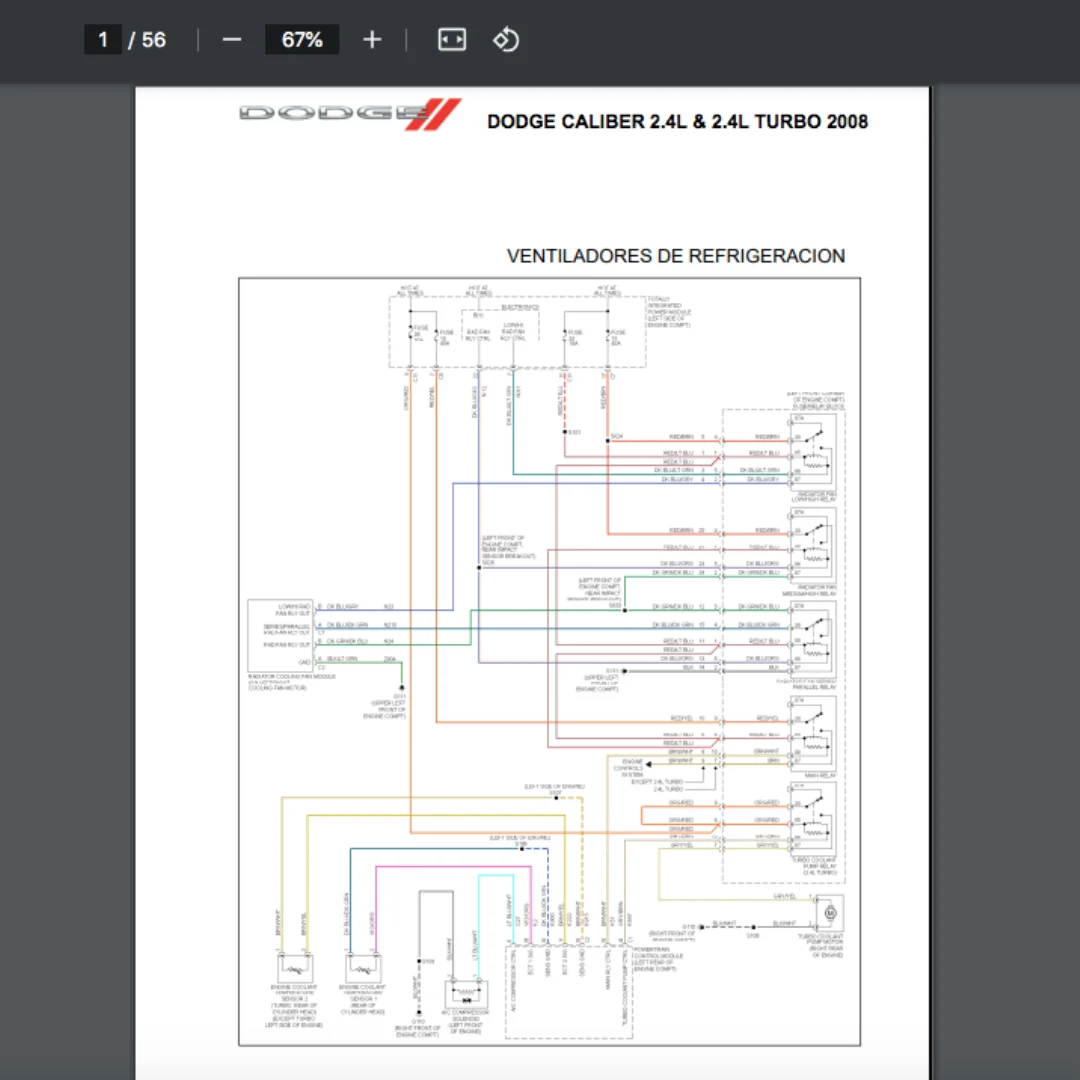Click the totally integrated power module box
The height and width of the screenshot is (1080, 1080).
click(517, 332)
